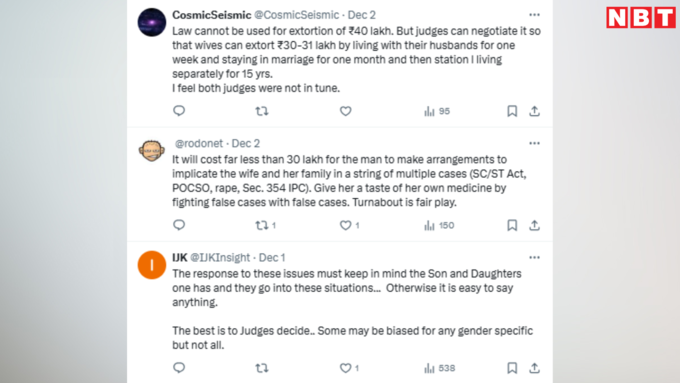Share the IJK tweet
This screenshot has width=680, height=383.
coord(534,368)
